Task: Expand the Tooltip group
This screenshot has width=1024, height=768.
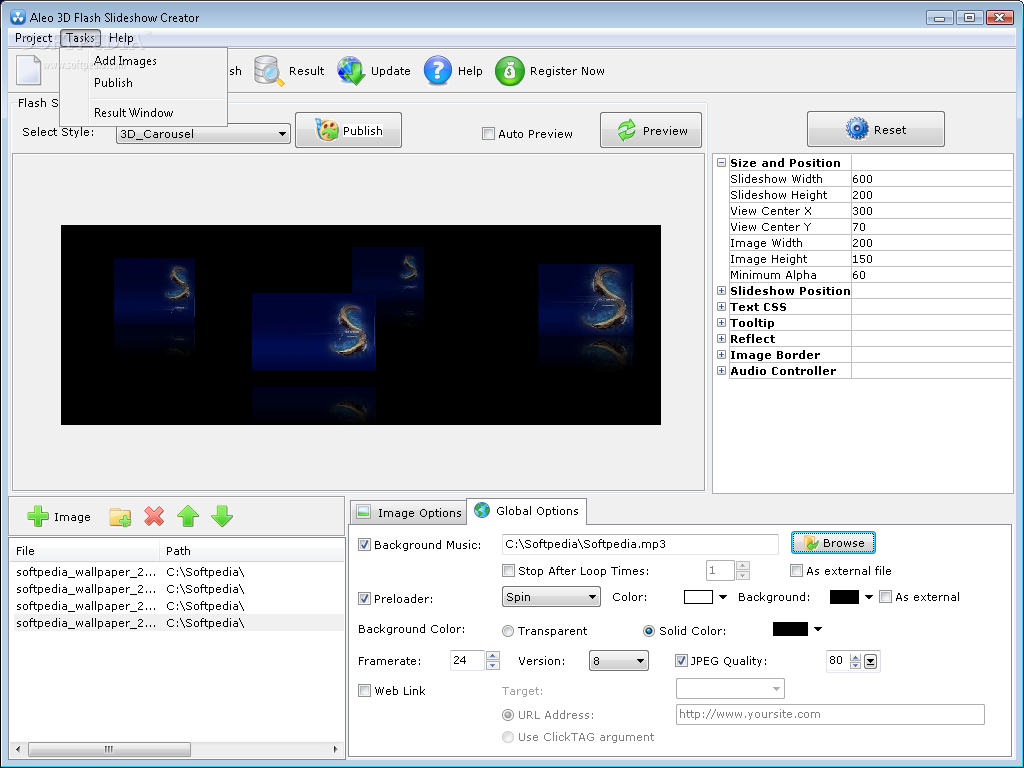Action: click(x=722, y=323)
